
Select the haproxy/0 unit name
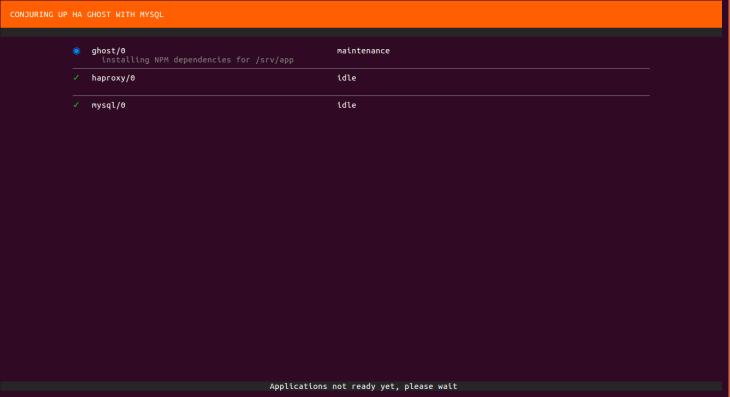click(113, 78)
